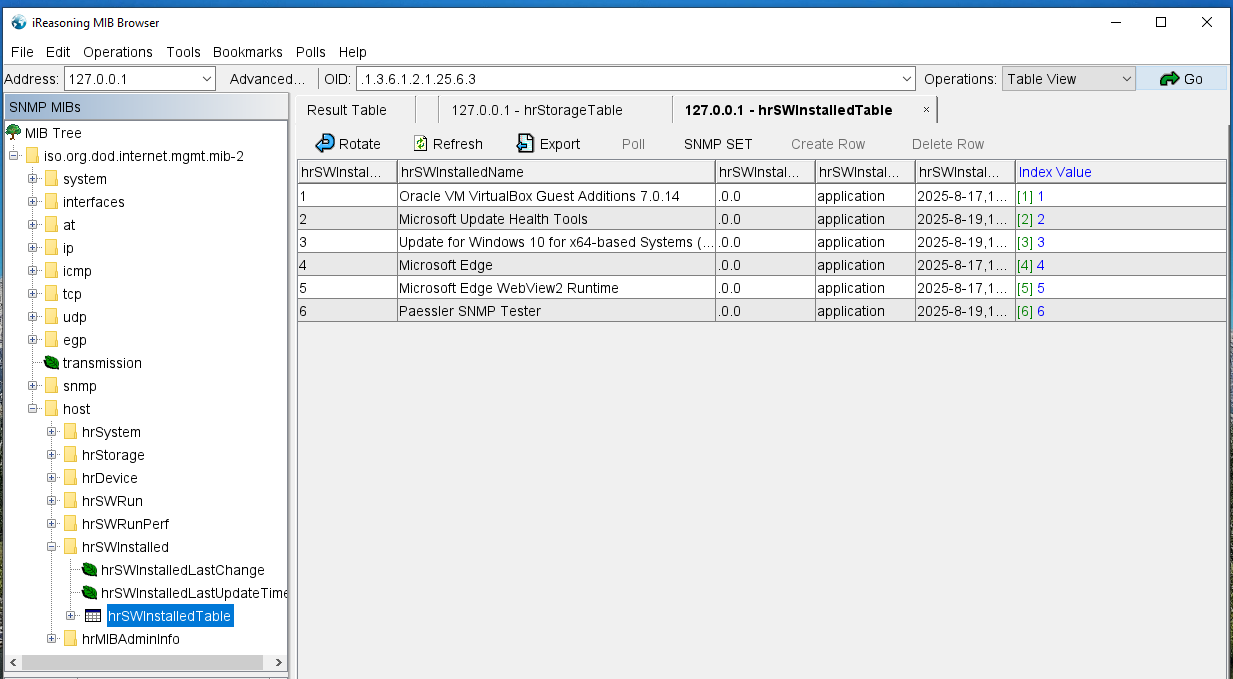This screenshot has height=679, width=1233.
Task: Select the hrSWRun tree item
Action: [112, 501]
